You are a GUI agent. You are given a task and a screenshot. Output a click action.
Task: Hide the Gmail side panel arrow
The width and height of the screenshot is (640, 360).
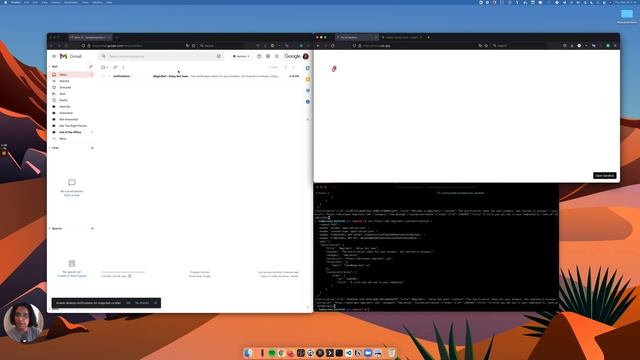coord(308,307)
